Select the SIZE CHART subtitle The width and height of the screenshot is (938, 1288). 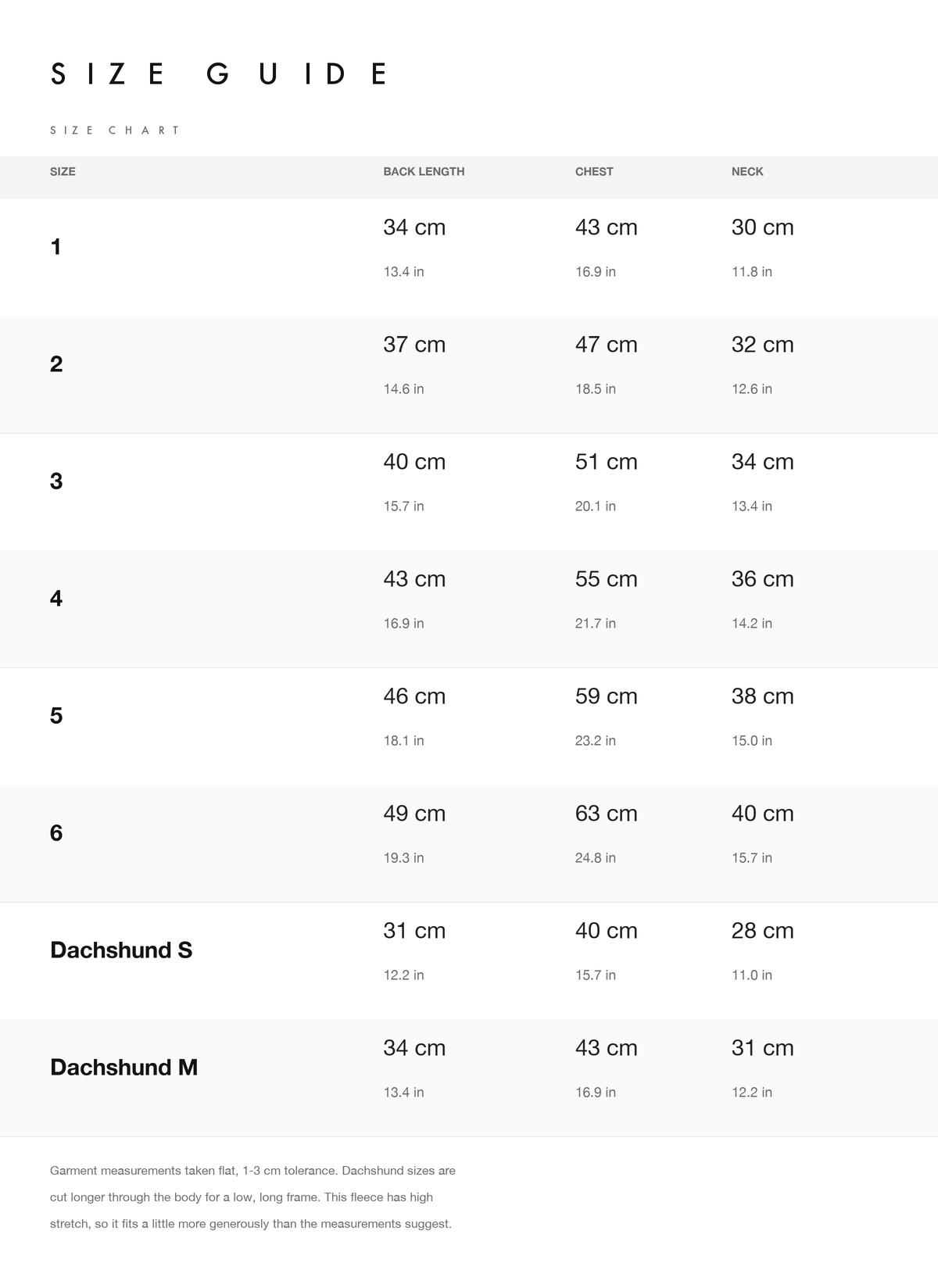point(114,131)
